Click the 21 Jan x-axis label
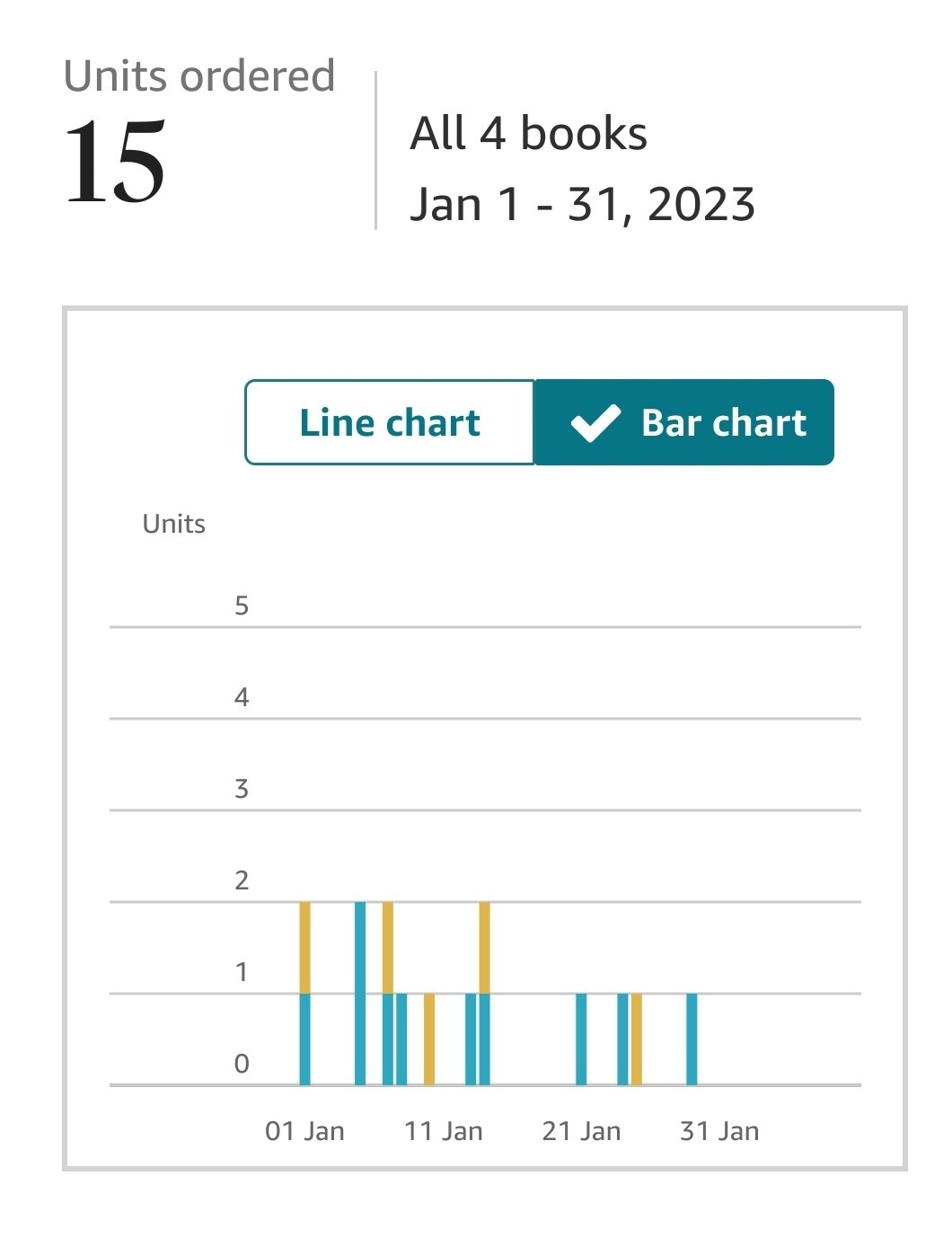Screen dimensions: 952x1247 (581, 1131)
